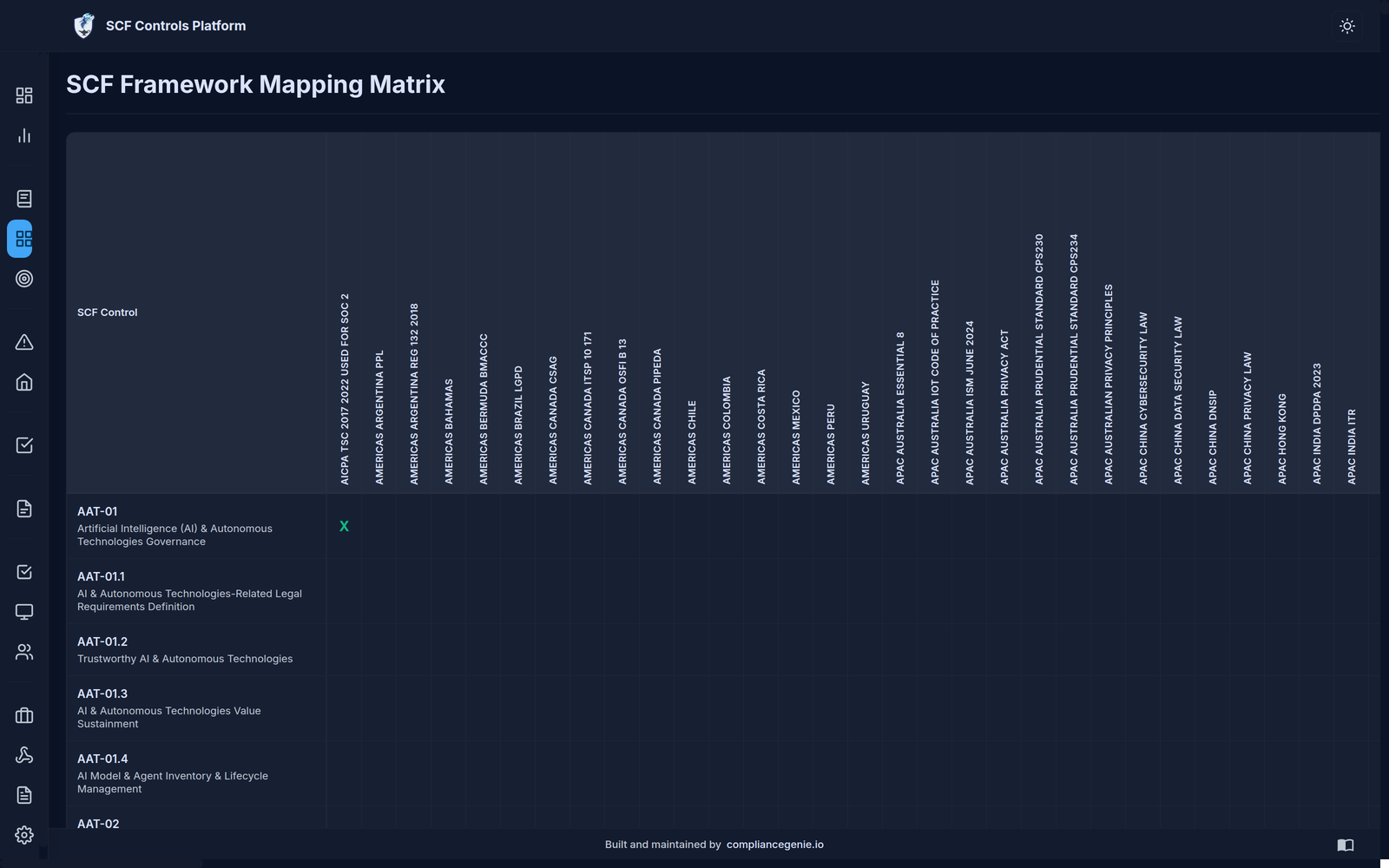Select the AAT-01 control row label
1389x868 pixels.
click(196, 526)
